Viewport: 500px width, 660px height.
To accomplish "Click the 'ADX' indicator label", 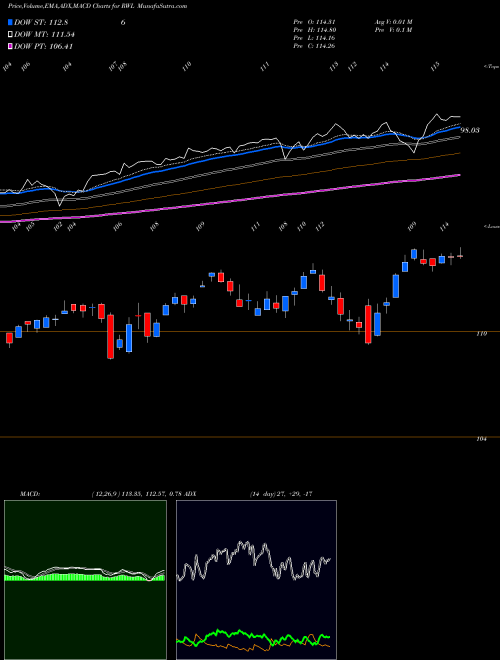I will coord(190,494).
